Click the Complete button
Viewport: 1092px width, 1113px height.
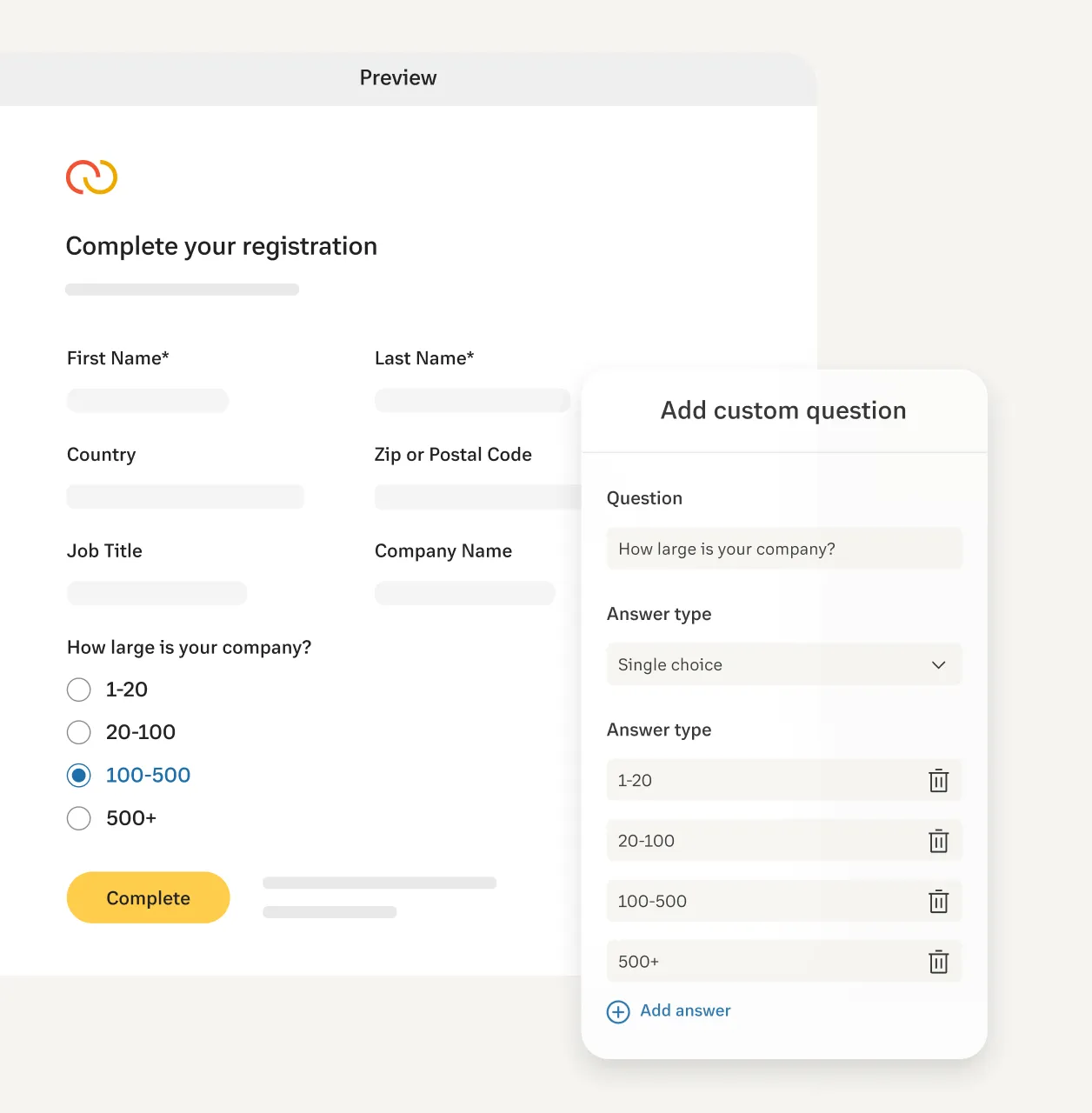pyautogui.click(x=148, y=898)
